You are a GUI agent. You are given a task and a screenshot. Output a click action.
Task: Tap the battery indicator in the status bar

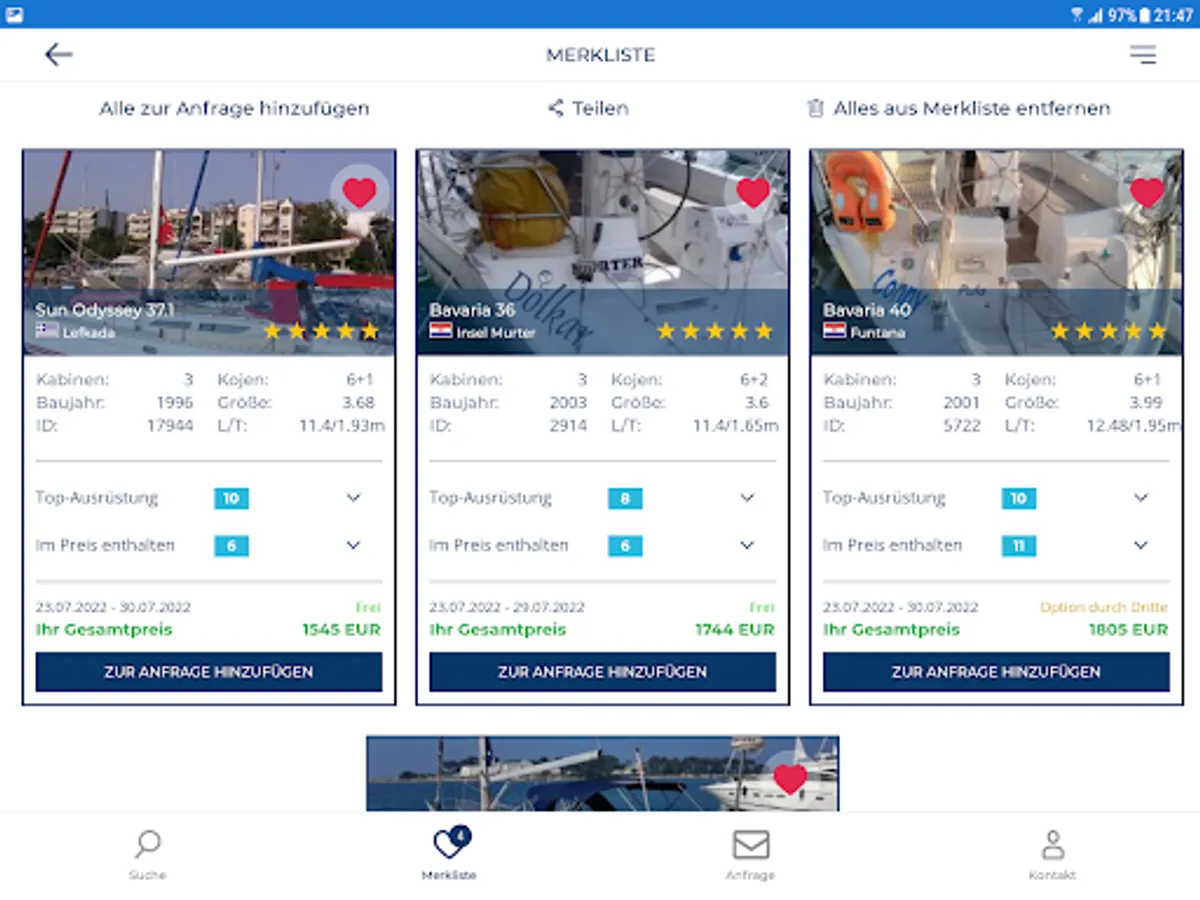(x=1143, y=15)
